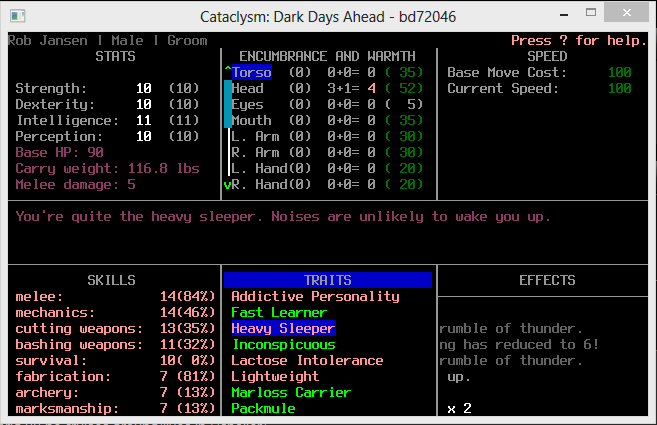Screen dimensions: 657x425
Task: Click the application icon in the title bar
Action: point(18,16)
